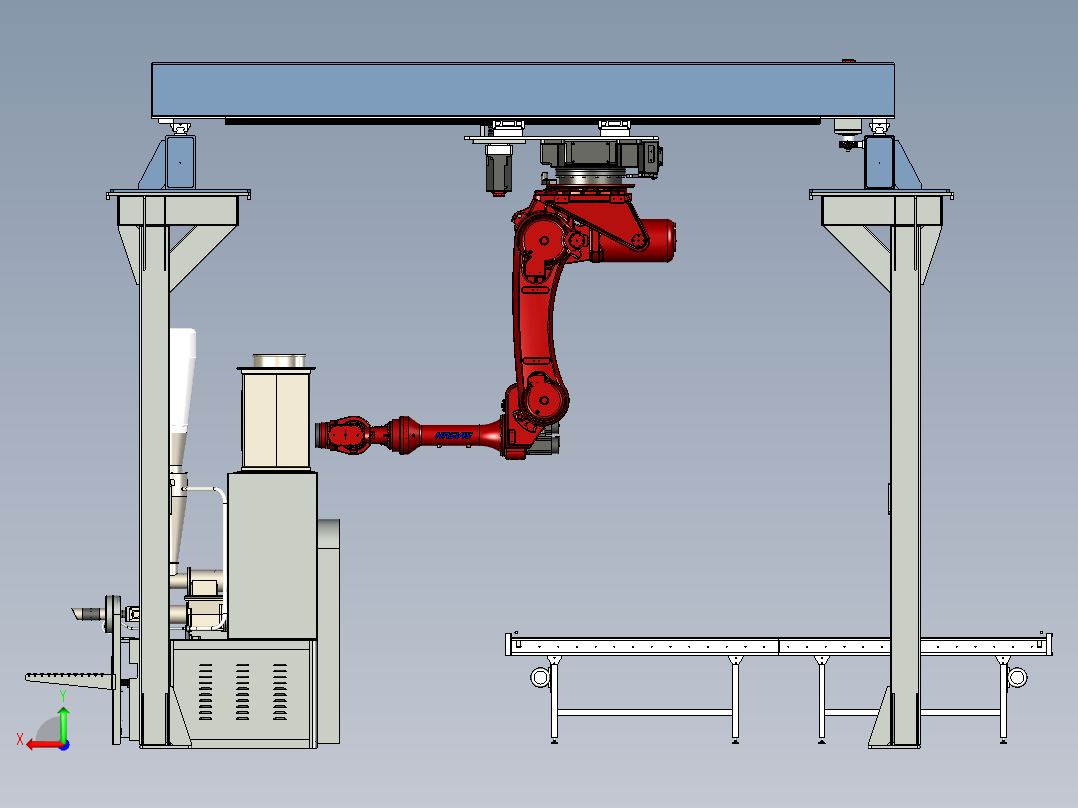The width and height of the screenshot is (1078, 808).
Task: Click the red X axis arrow of the triad
Action: (43, 745)
